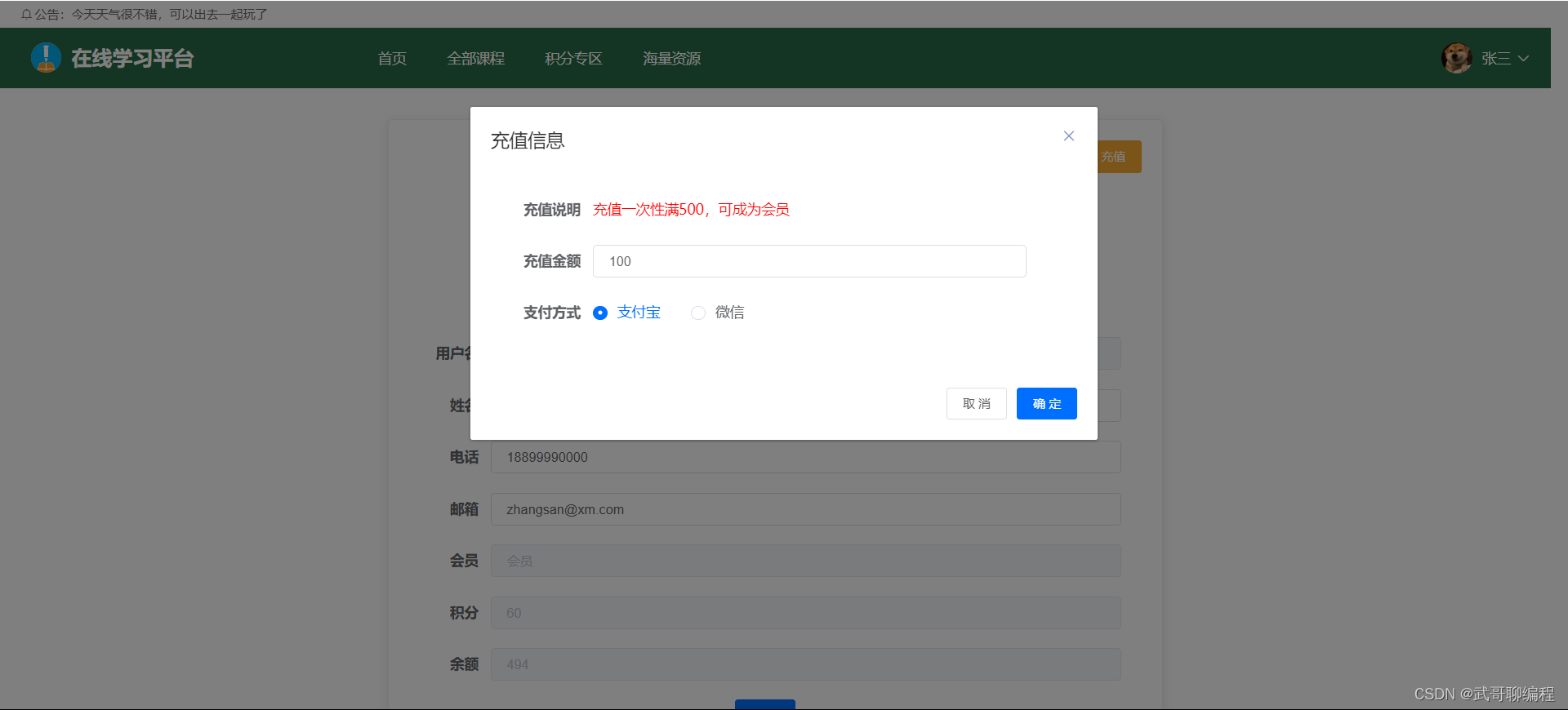This screenshot has height=710, width=1568.
Task: Click the platform logo icon
Action: pos(46,58)
